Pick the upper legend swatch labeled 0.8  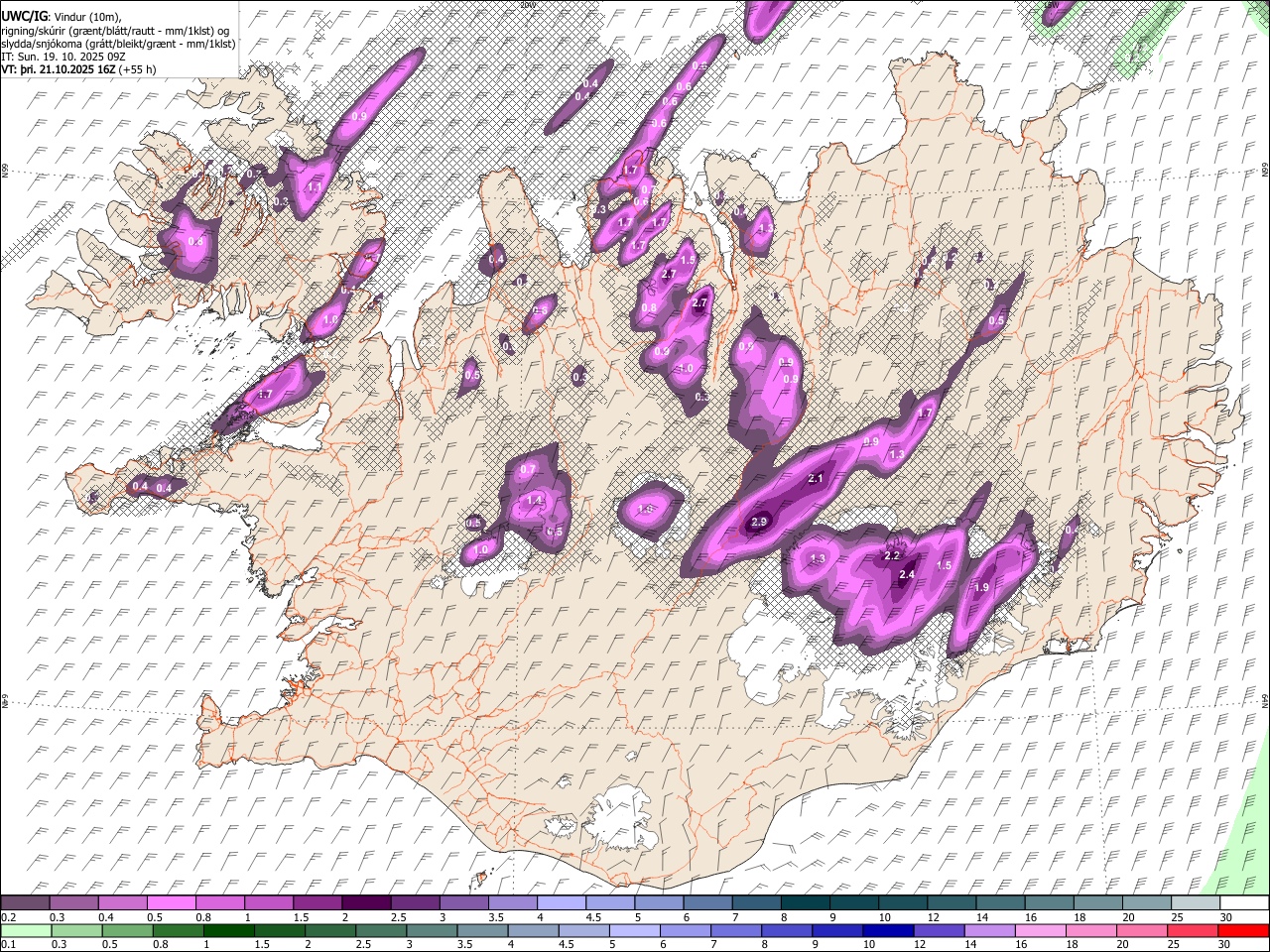click(219, 903)
